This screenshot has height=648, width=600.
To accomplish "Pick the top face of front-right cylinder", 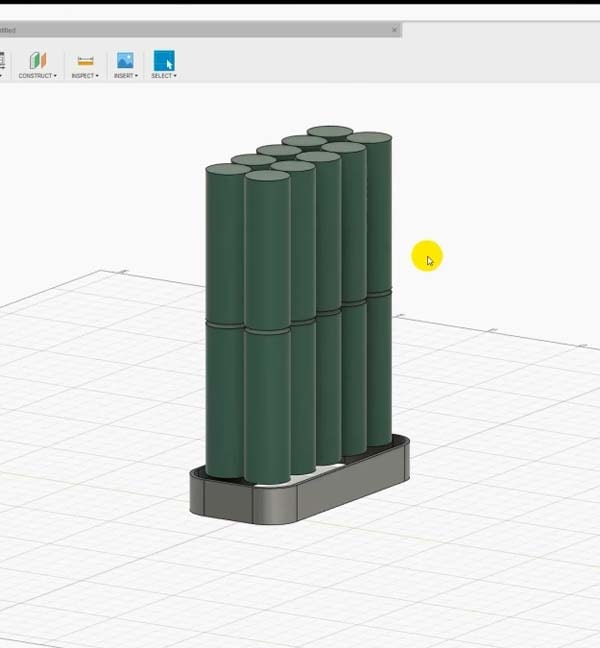I will click(x=267, y=176).
